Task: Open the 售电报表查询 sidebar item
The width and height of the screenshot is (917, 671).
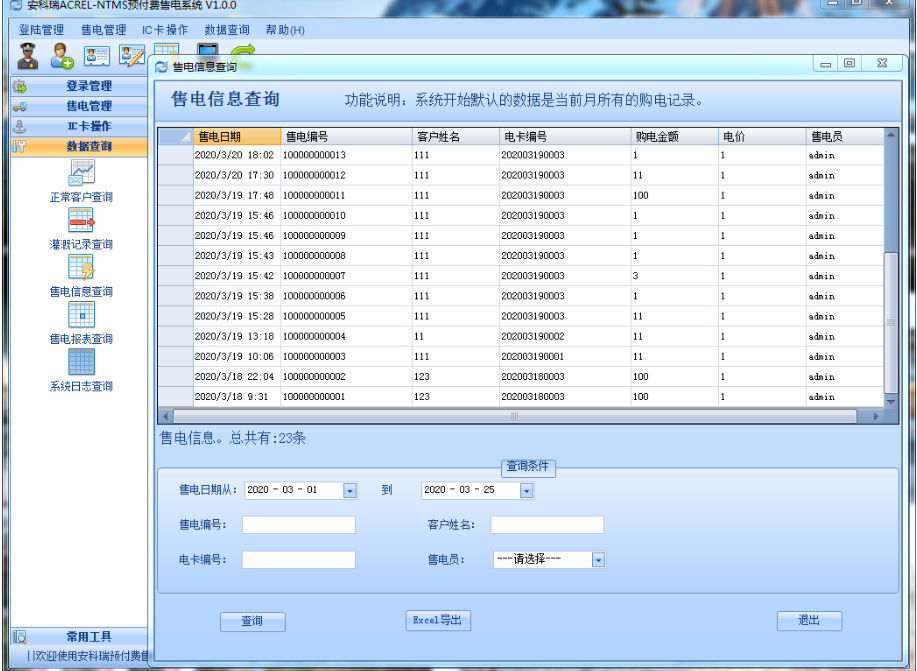Action: pyautogui.click(x=81, y=323)
